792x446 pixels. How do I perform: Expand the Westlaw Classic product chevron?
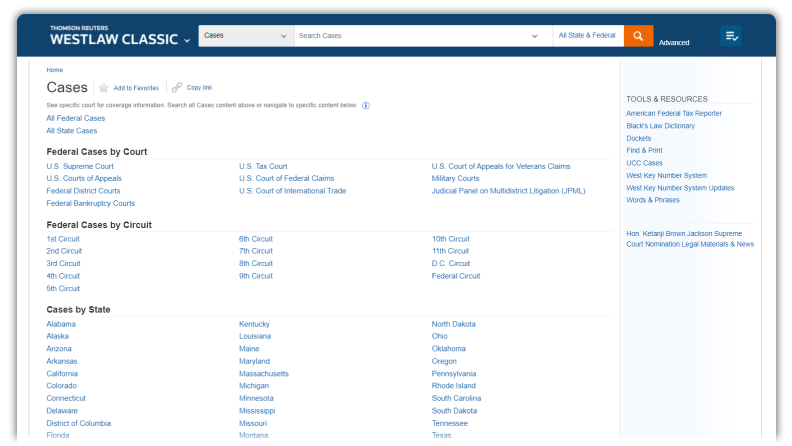click(x=187, y=40)
